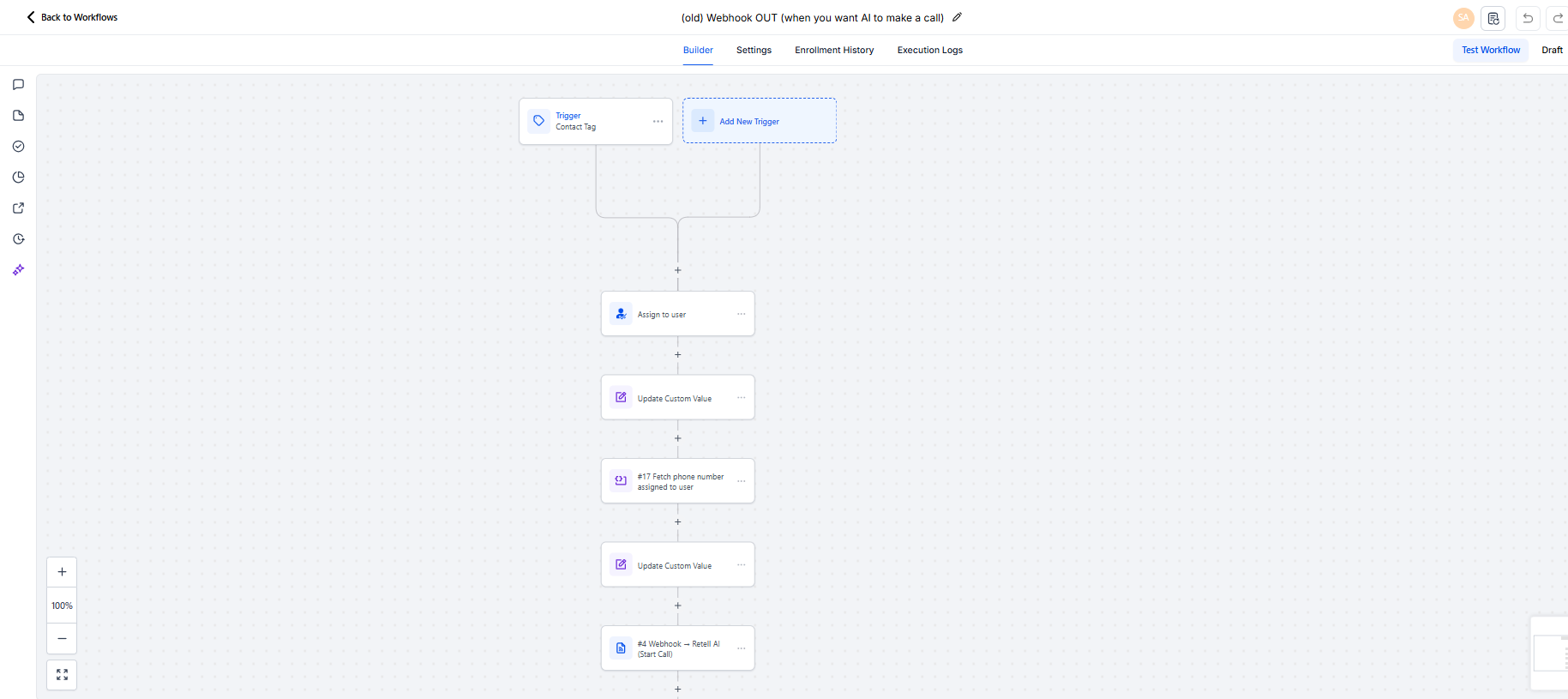
Task: Open the clock history icon in the sidebar
Action: pyautogui.click(x=18, y=239)
